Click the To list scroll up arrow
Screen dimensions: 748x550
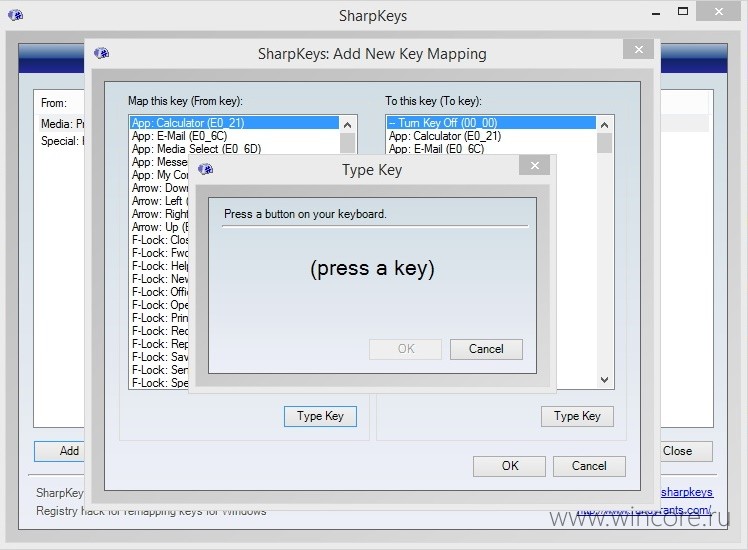604,125
